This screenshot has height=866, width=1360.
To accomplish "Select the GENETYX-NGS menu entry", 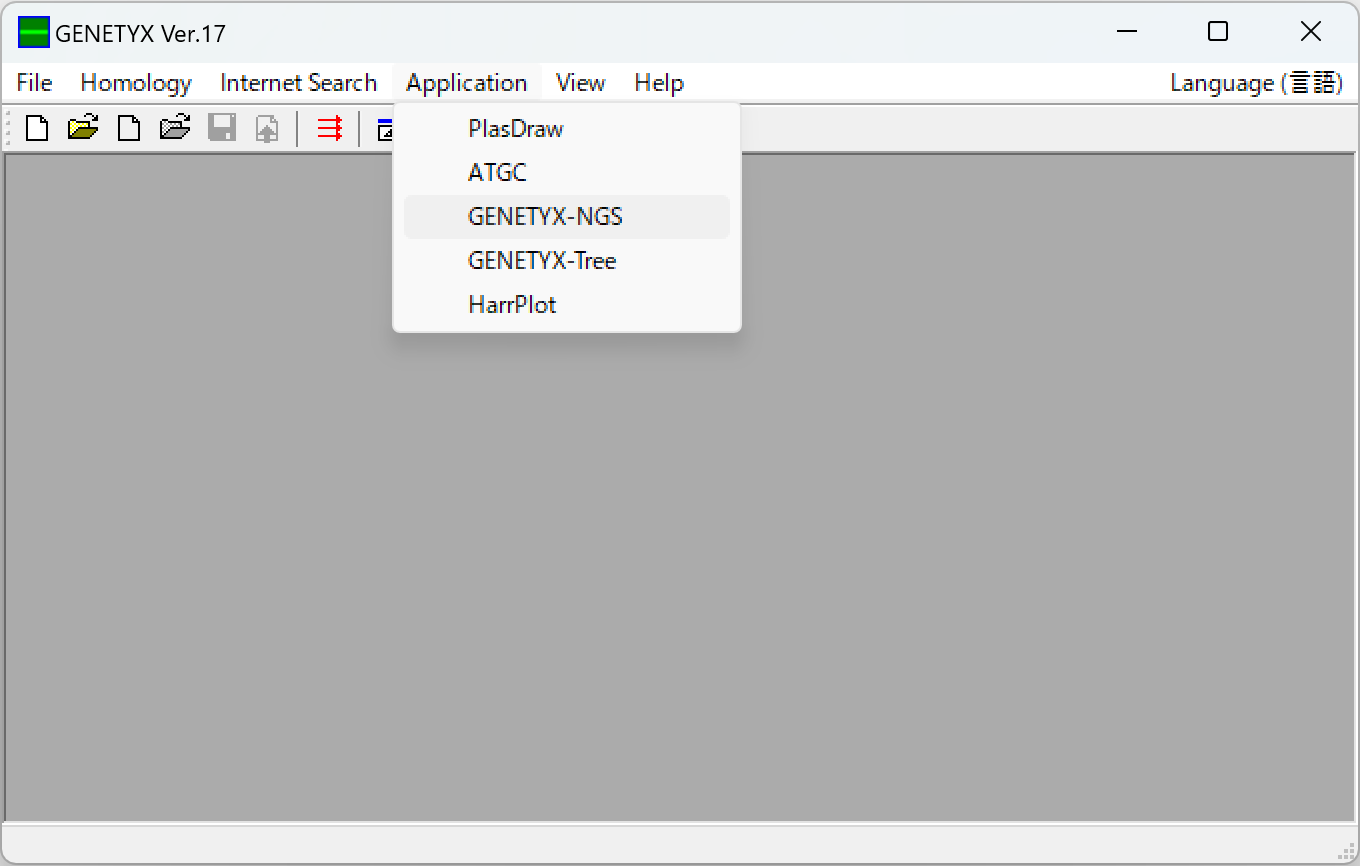I will point(567,217).
